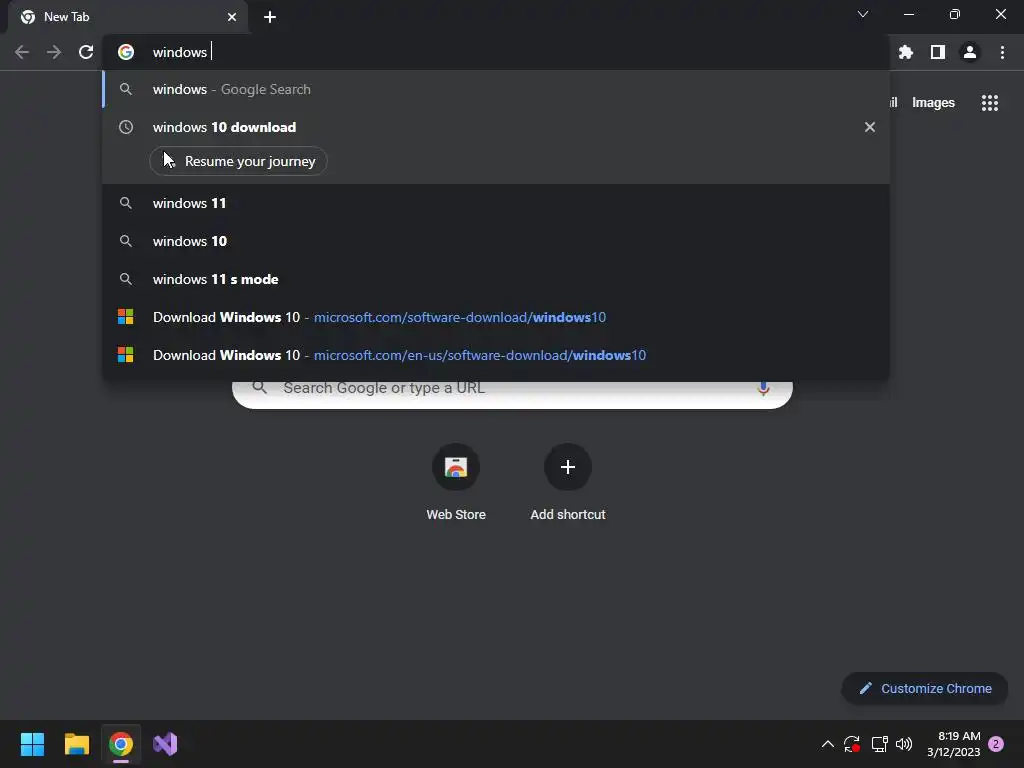This screenshot has width=1024, height=768.
Task: Select the New Tab tab
Action: [x=128, y=17]
